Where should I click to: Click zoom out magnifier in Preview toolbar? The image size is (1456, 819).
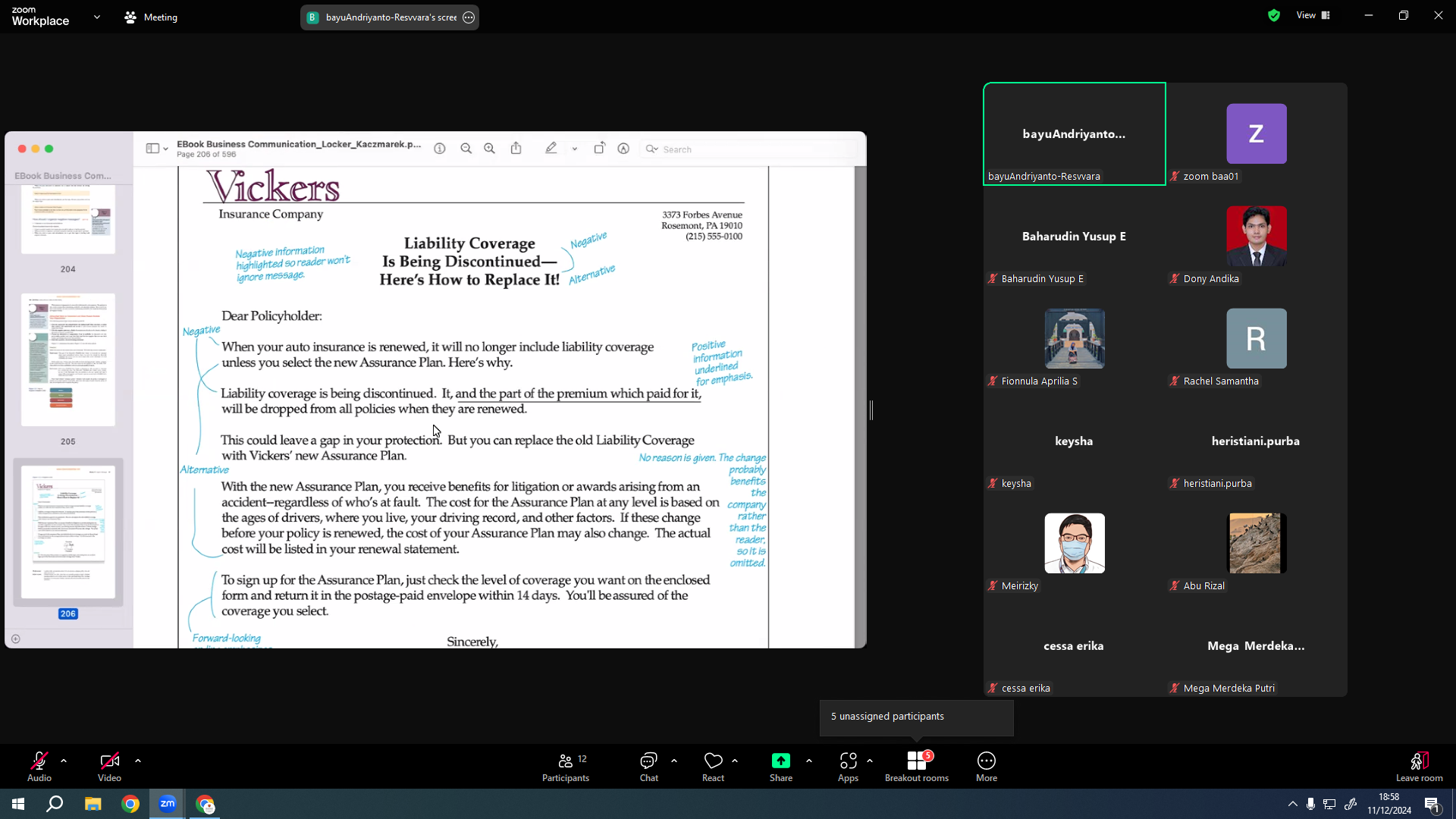pyautogui.click(x=466, y=149)
